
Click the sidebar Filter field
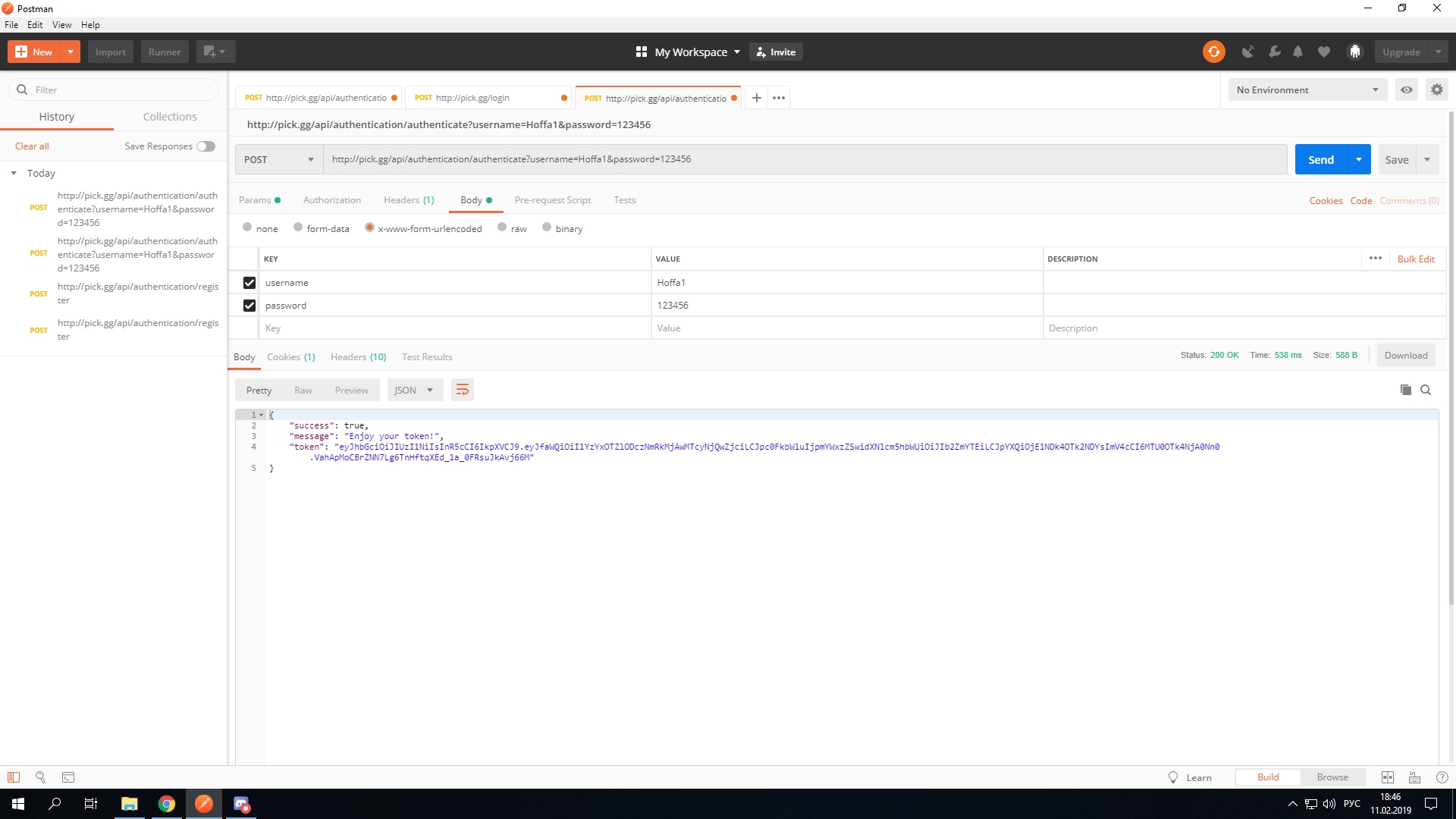coord(121,89)
